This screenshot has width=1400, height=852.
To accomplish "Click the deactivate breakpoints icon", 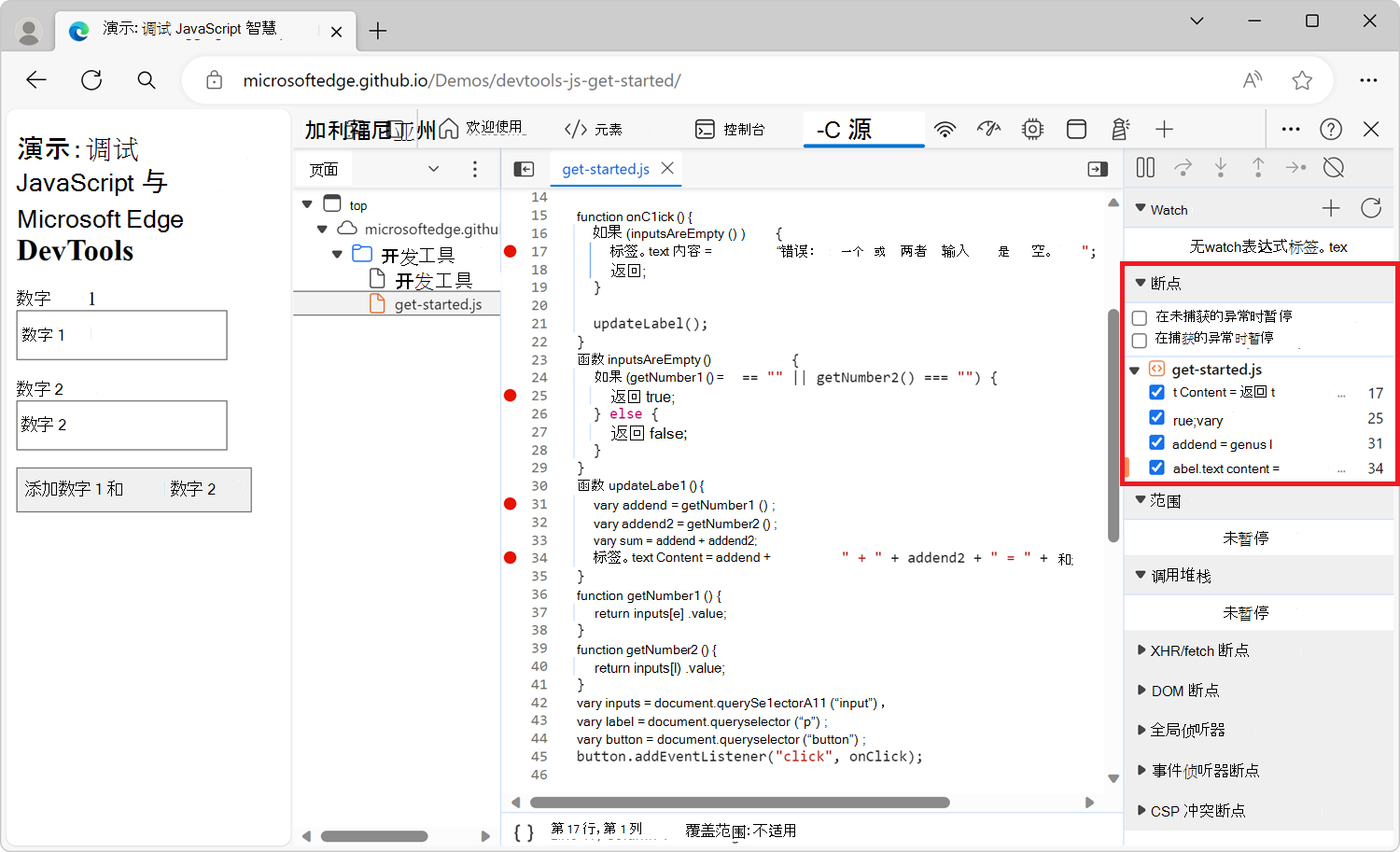I will click(1334, 168).
